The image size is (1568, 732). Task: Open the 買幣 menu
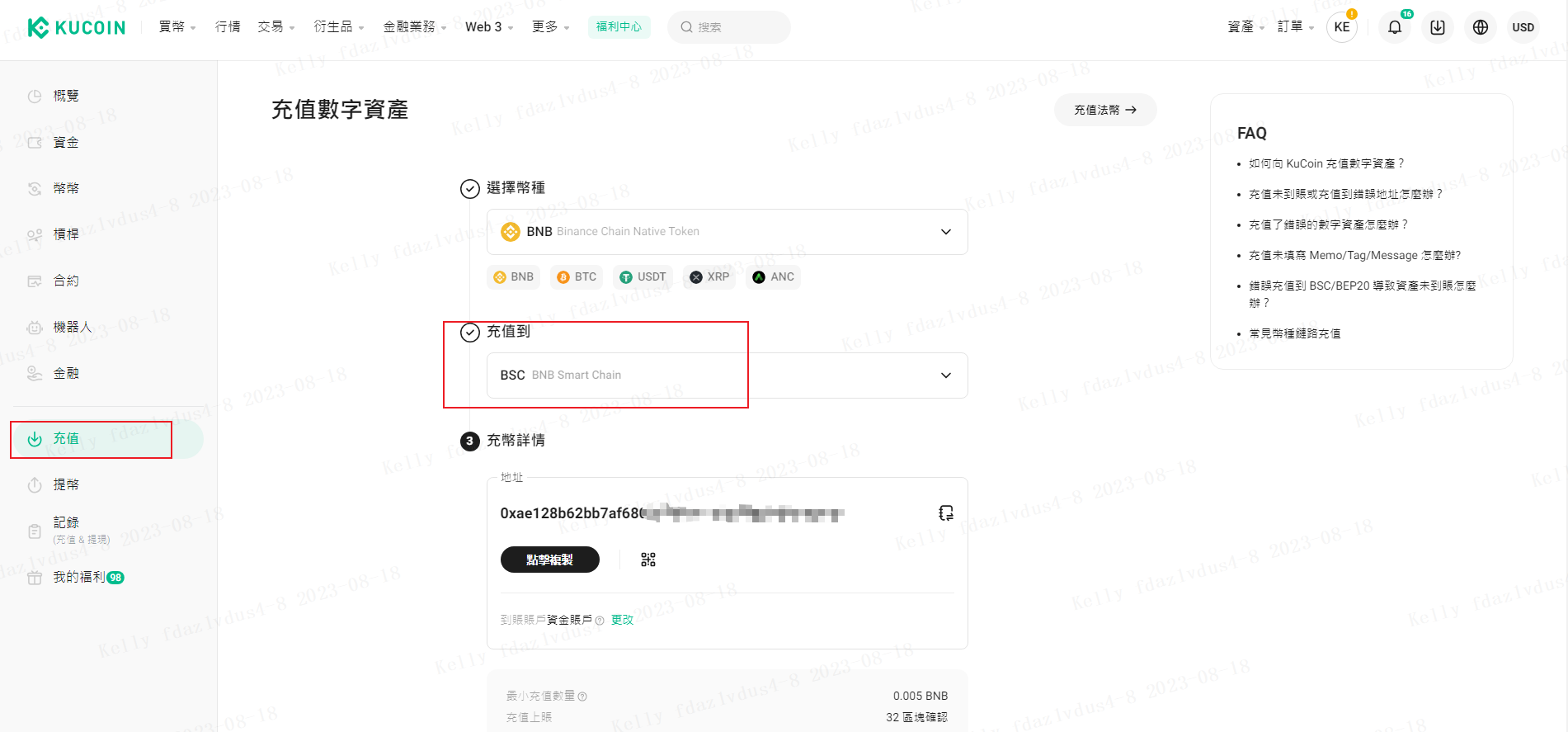(x=177, y=27)
